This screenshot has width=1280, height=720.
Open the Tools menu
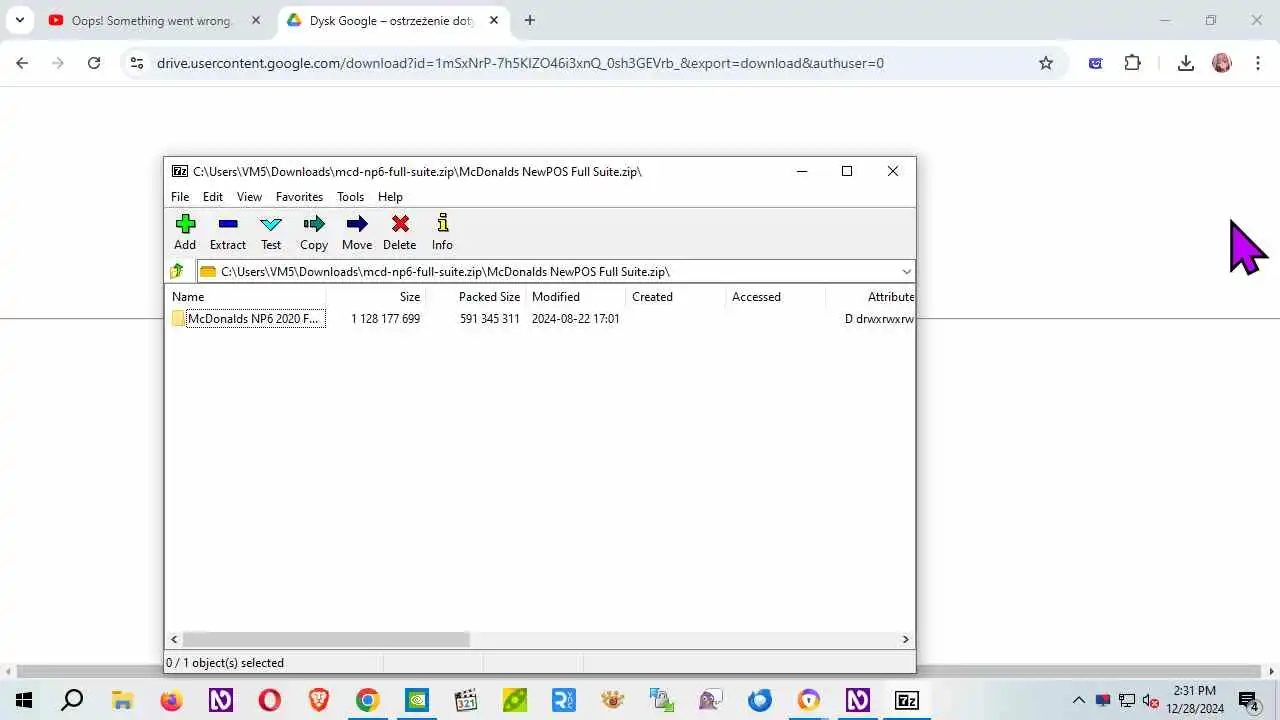[x=350, y=197]
